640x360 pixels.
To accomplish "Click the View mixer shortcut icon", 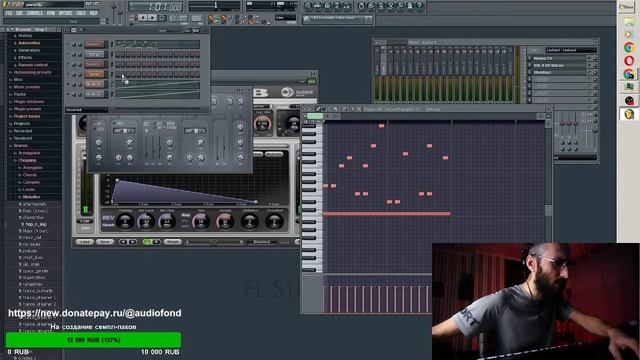I will [347, 6].
